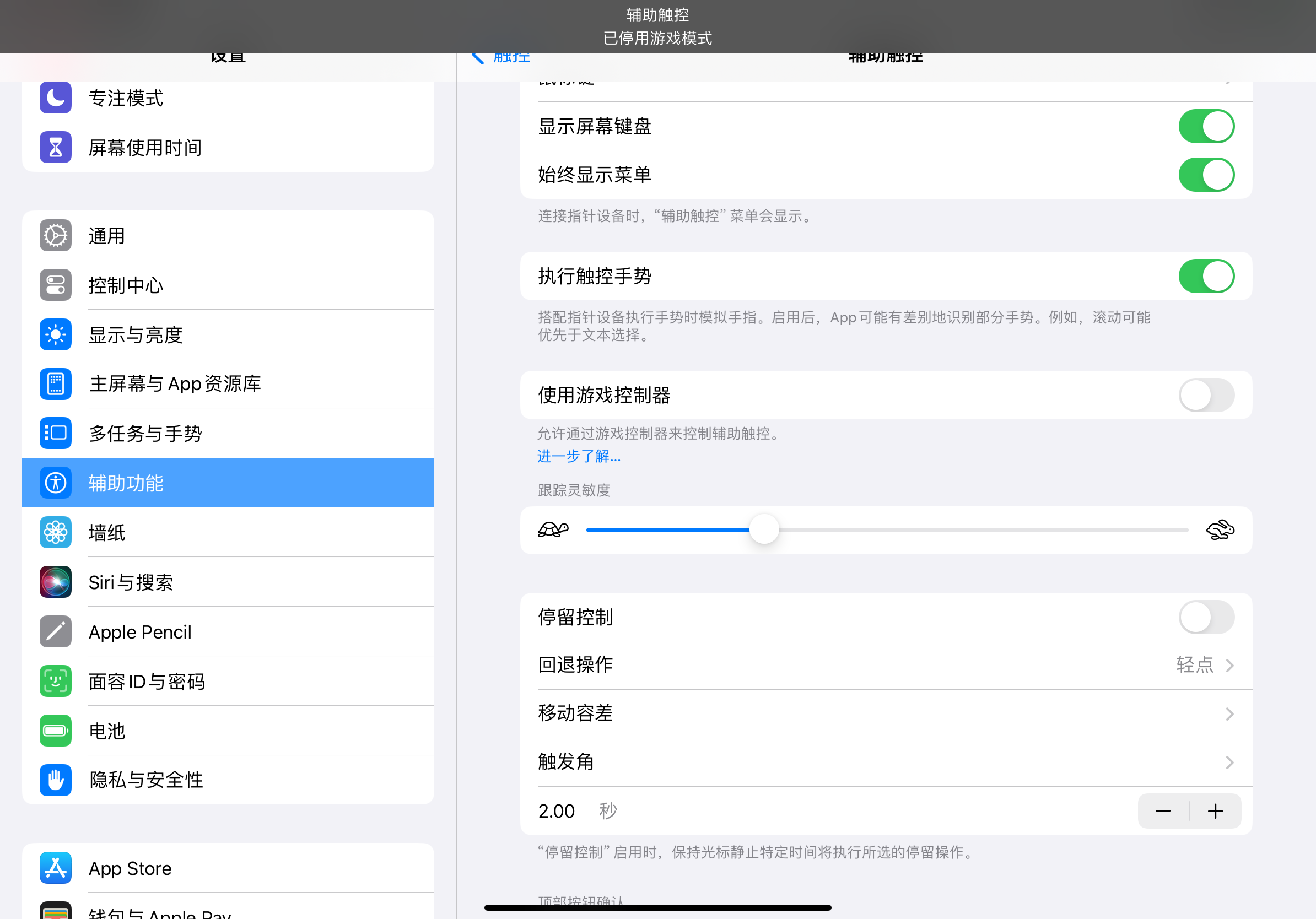1316x919 pixels.
Task: Expand the 触发角 setting row
Action: click(x=886, y=762)
